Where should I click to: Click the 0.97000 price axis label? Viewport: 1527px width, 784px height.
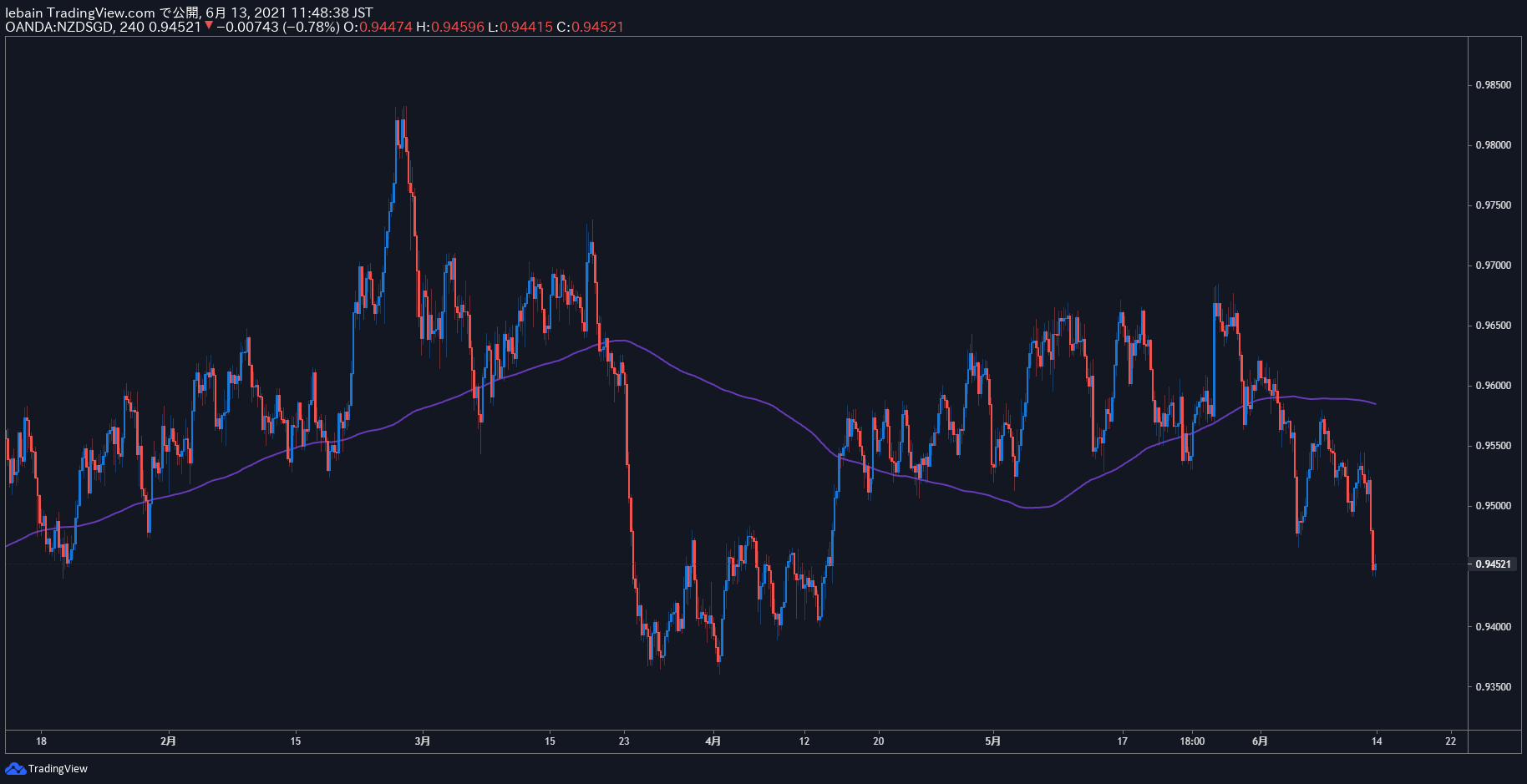click(1493, 266)
